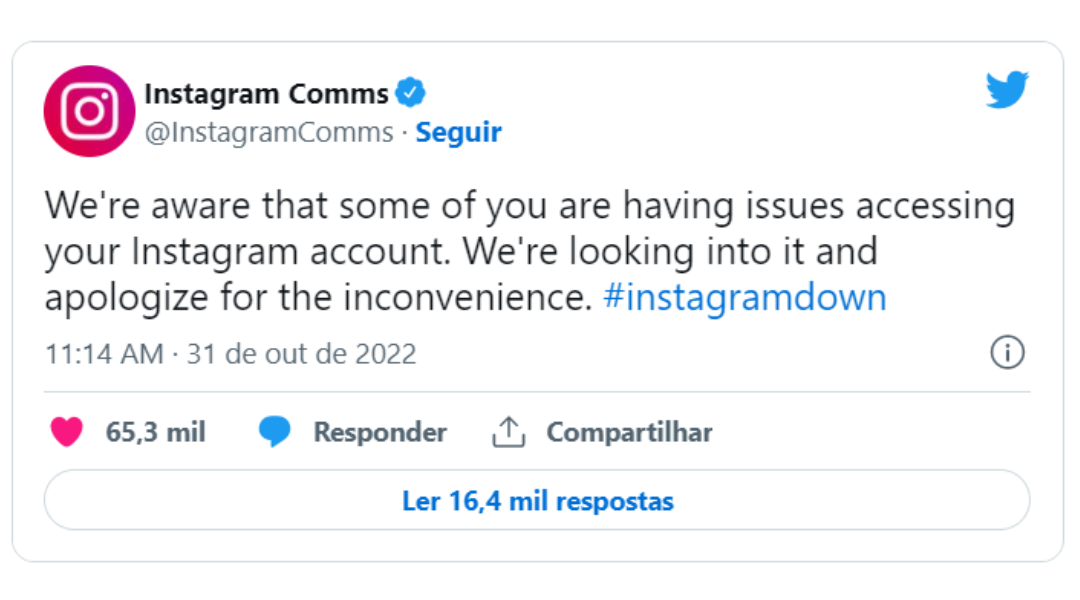Like the tweet with the heart icon
The image size is (1080, 600).
[67, 432]
